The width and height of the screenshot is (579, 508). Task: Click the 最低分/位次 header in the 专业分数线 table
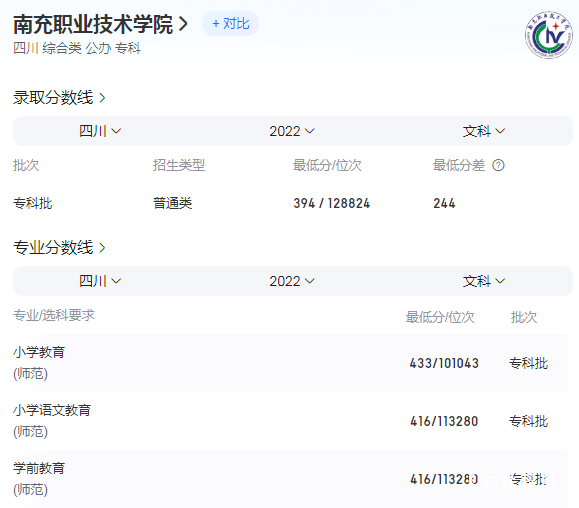coord(440,317)
